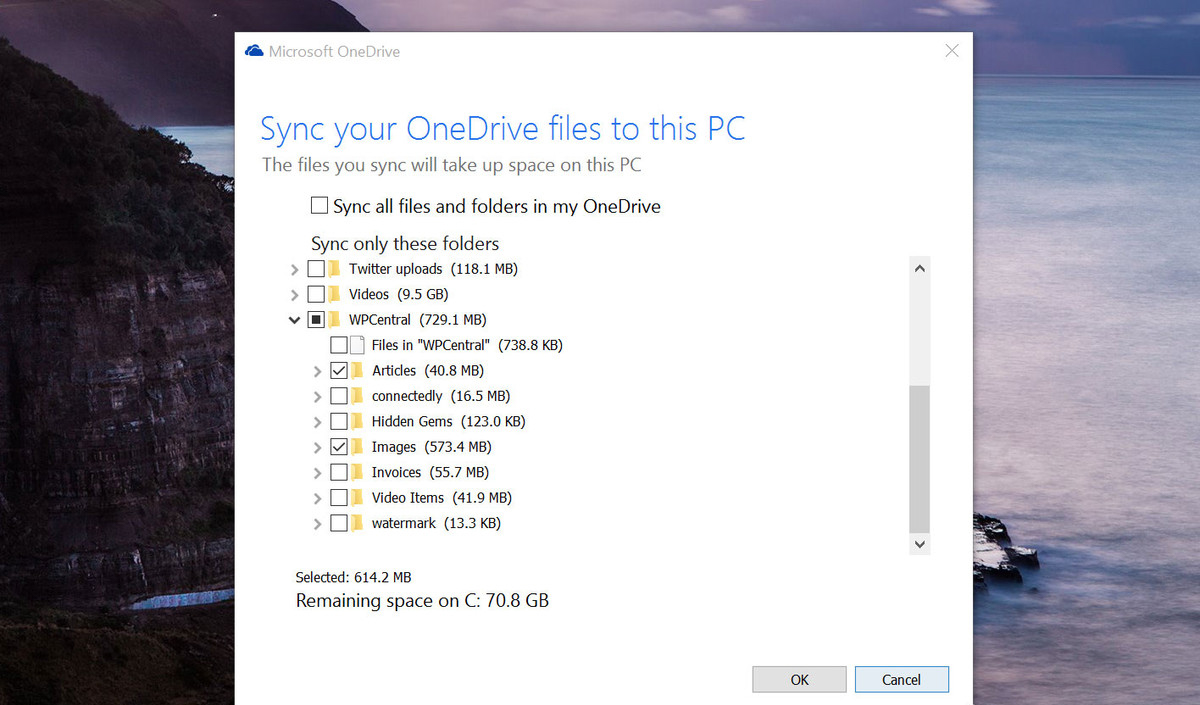
Task: Enable syncing all files and folders
Action: 319,205
